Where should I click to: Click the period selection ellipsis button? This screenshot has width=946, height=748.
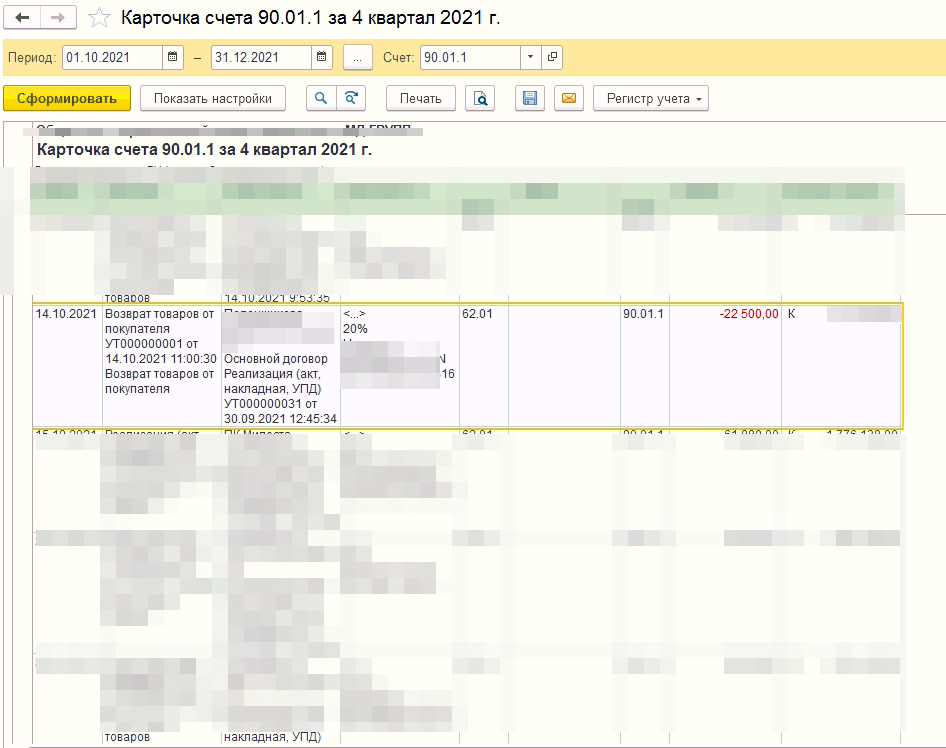(x=357, y=58)
